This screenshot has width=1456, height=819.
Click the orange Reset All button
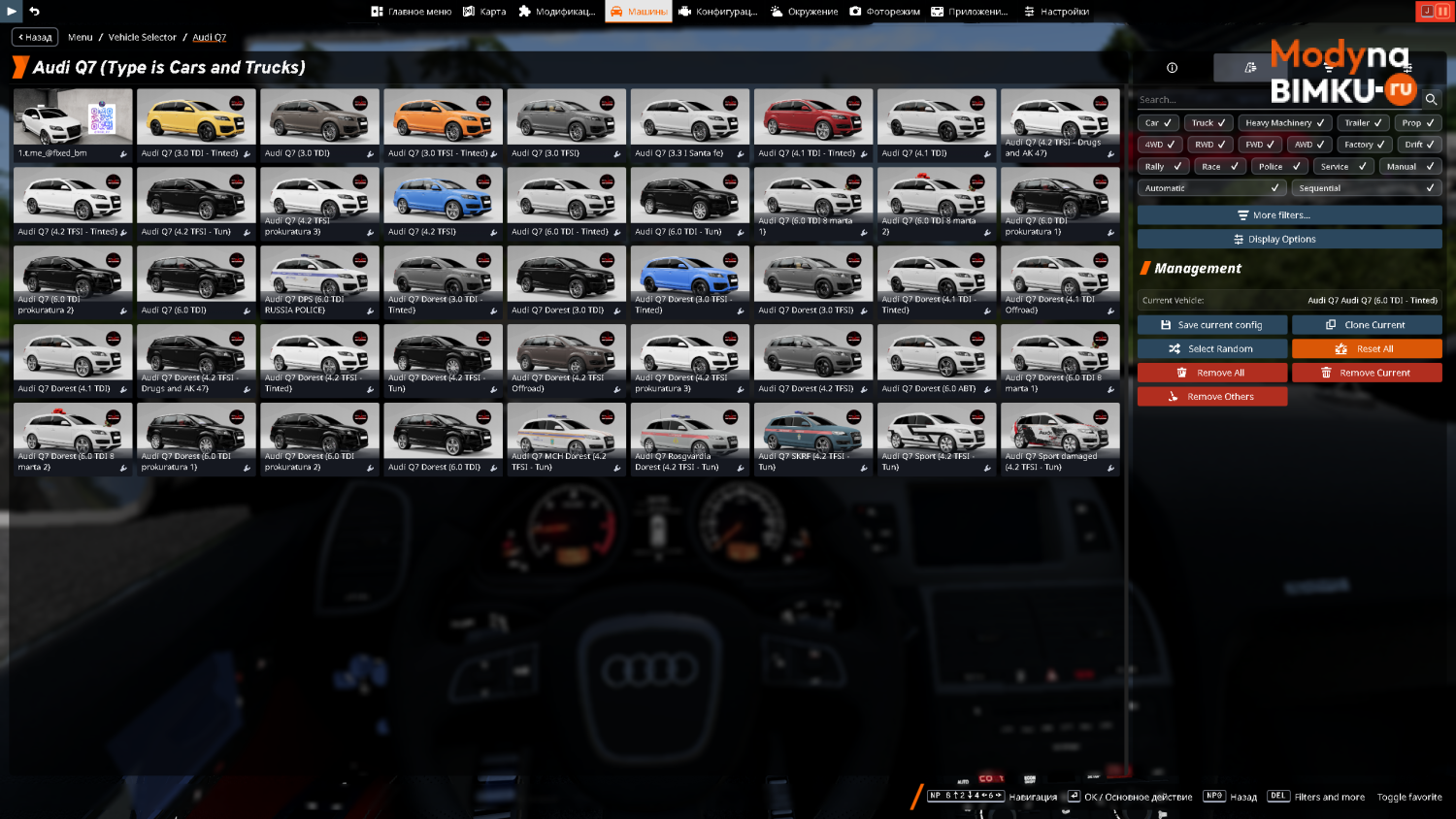(x=1367, y=349)
